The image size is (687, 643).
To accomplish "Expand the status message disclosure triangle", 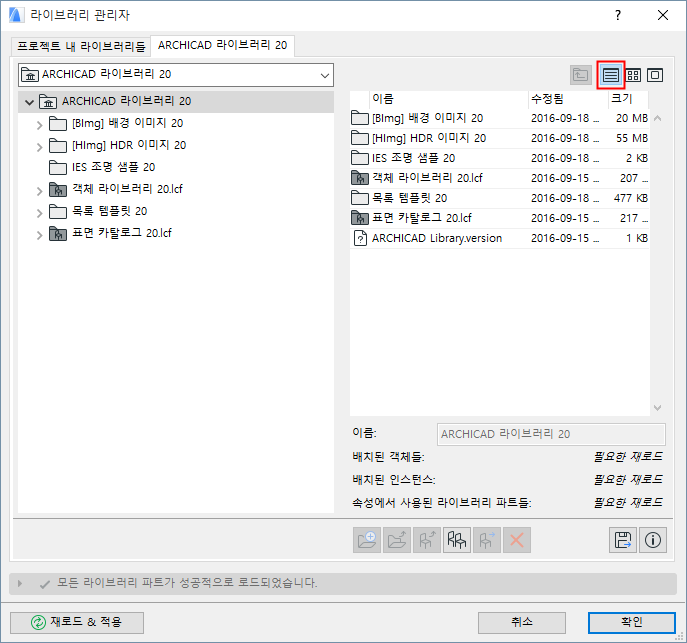I will [20, 583].
